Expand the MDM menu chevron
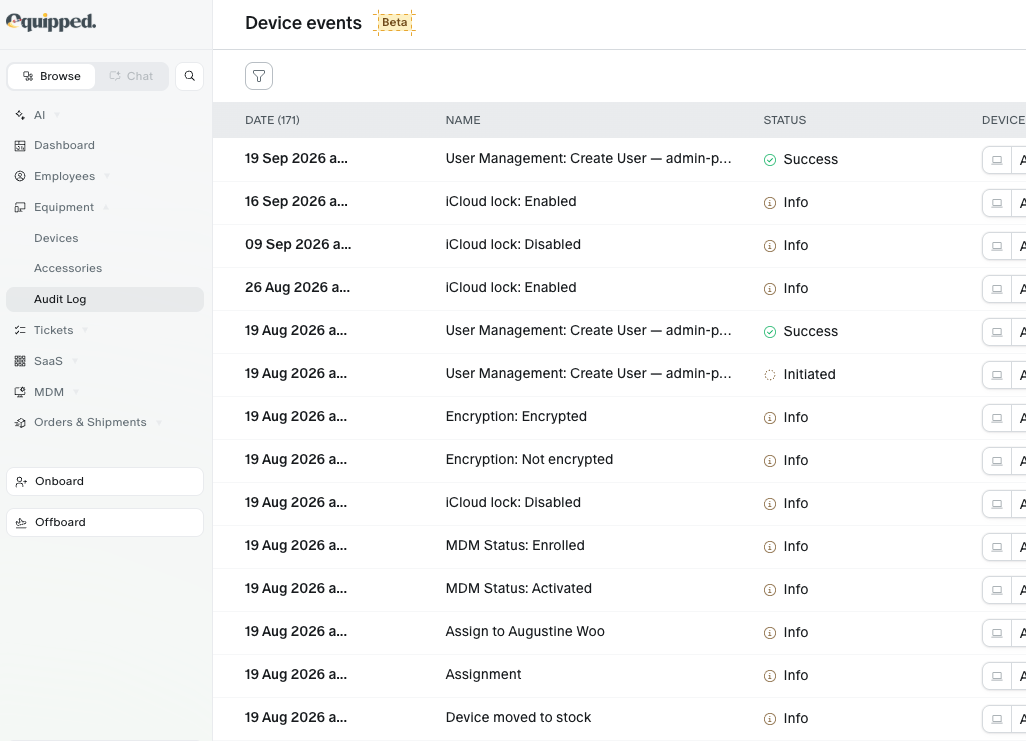This screenshot has height=741, width=1026. (x=76, y=392)
